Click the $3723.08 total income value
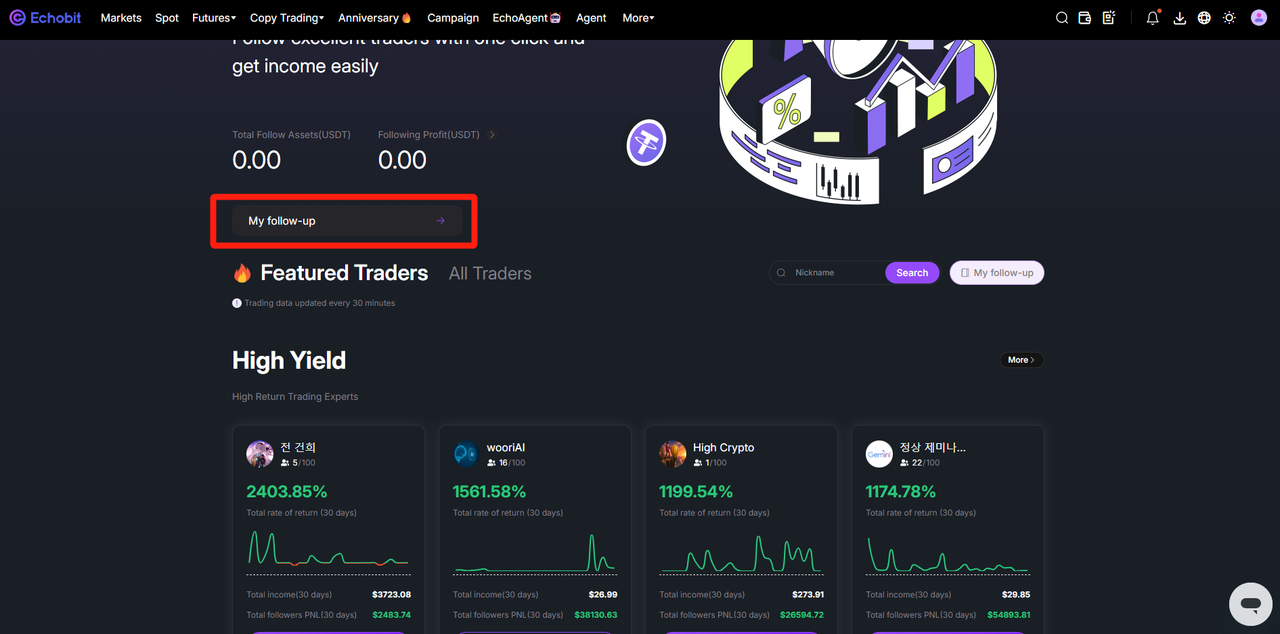1280x634 pixels. (x=391, y=595)
